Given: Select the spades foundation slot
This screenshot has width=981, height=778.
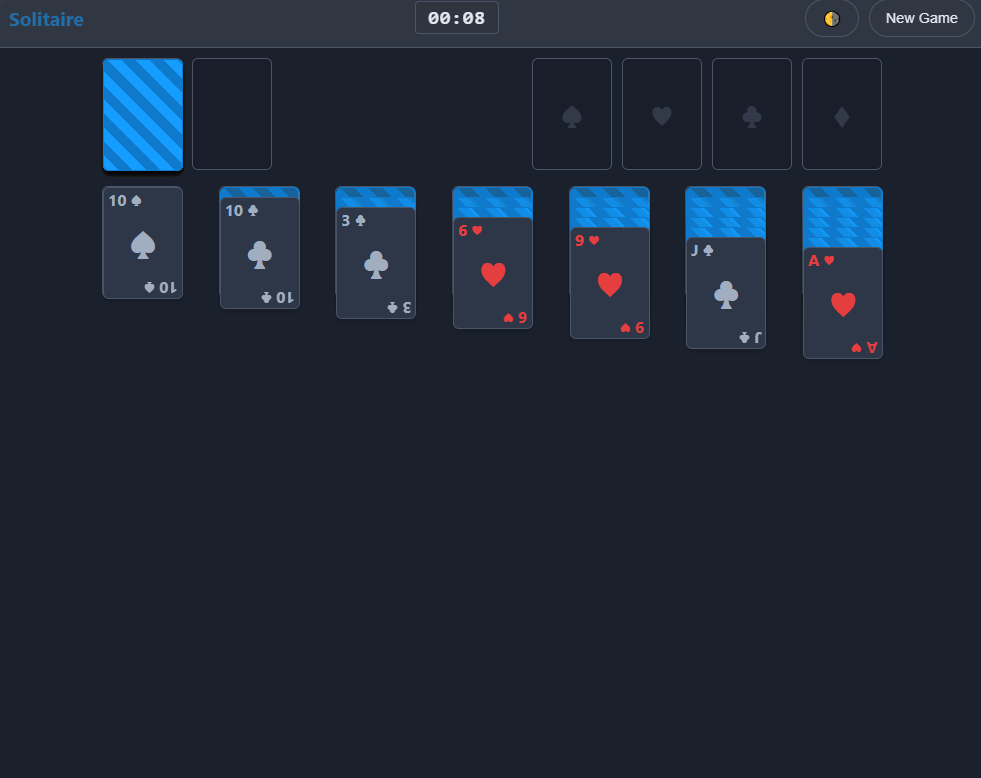Looking at the screenshot, I should pos(572,114).
